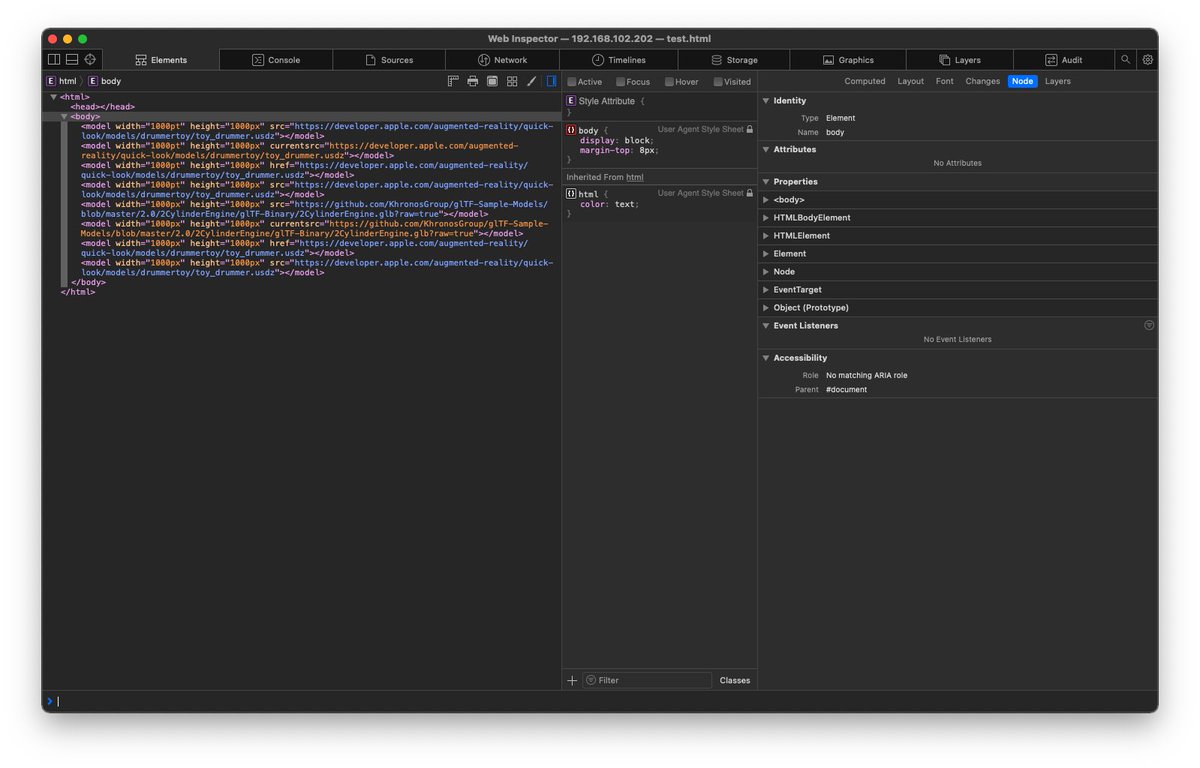Open the Timelines tab
This screenshot has height=768, width=1200.
pyautogui.click(x=618, y=60)
